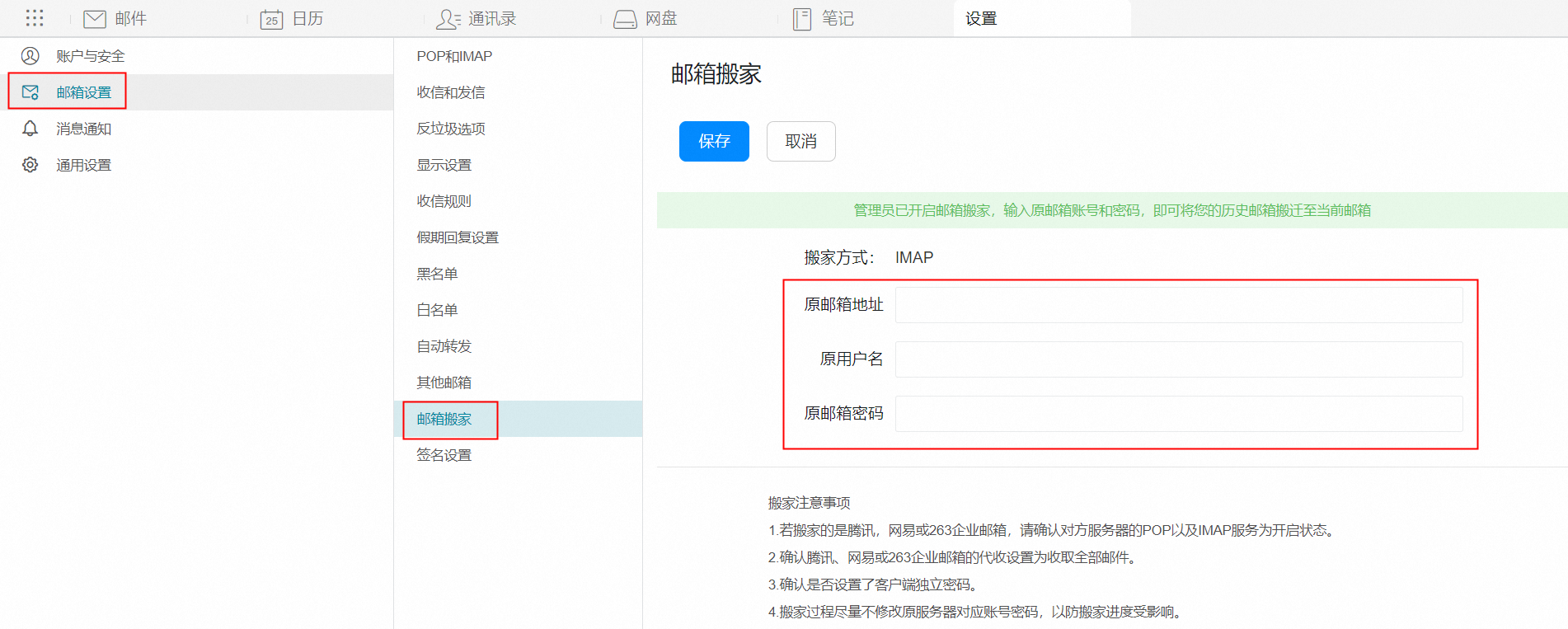Viewport: 1568px width, 629px height.
Task: Click the notes notebook icon
Action: [x=801, y=19]
